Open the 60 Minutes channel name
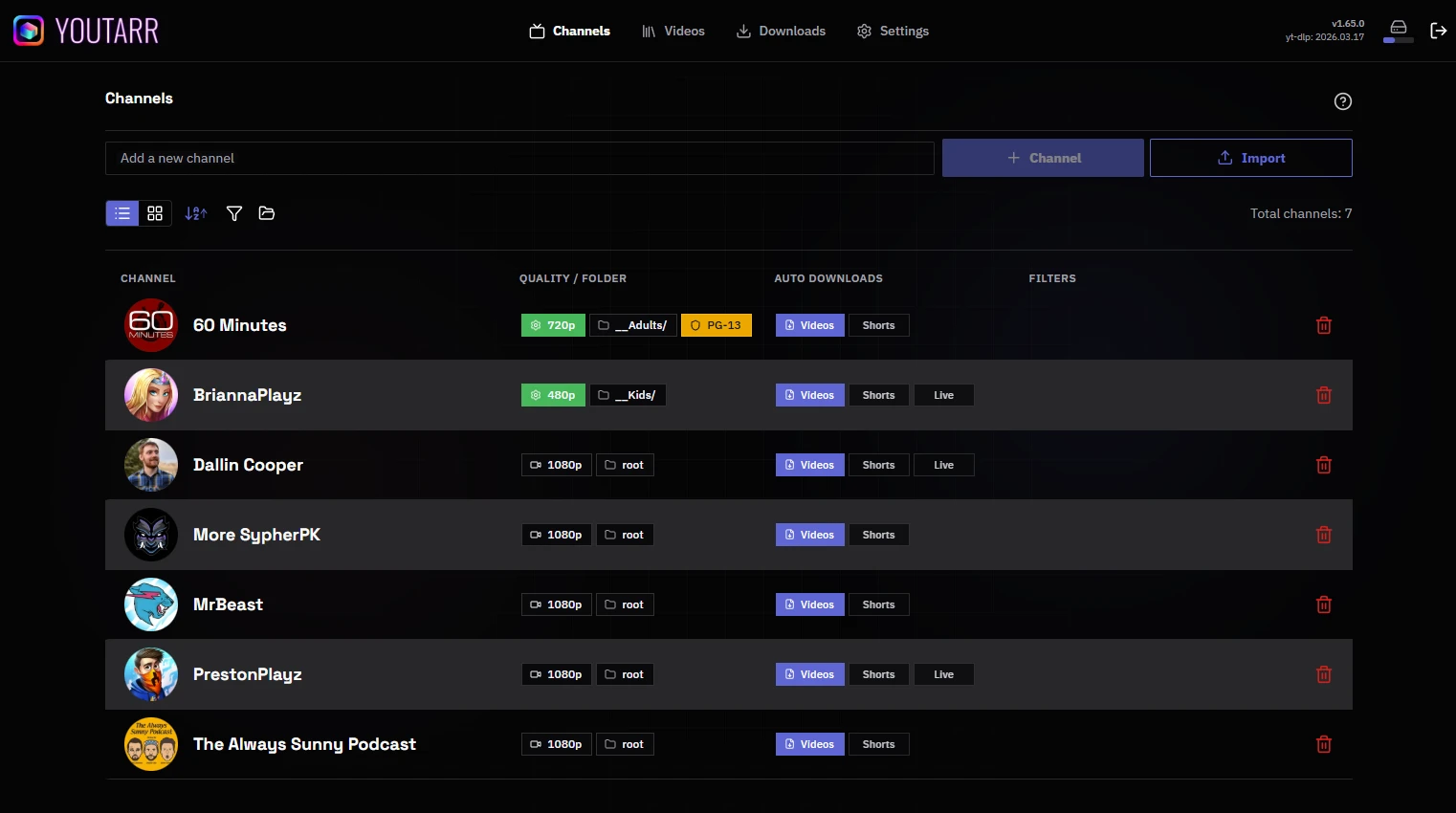This screenshot has height=813, width=1456. pos(240,325)
